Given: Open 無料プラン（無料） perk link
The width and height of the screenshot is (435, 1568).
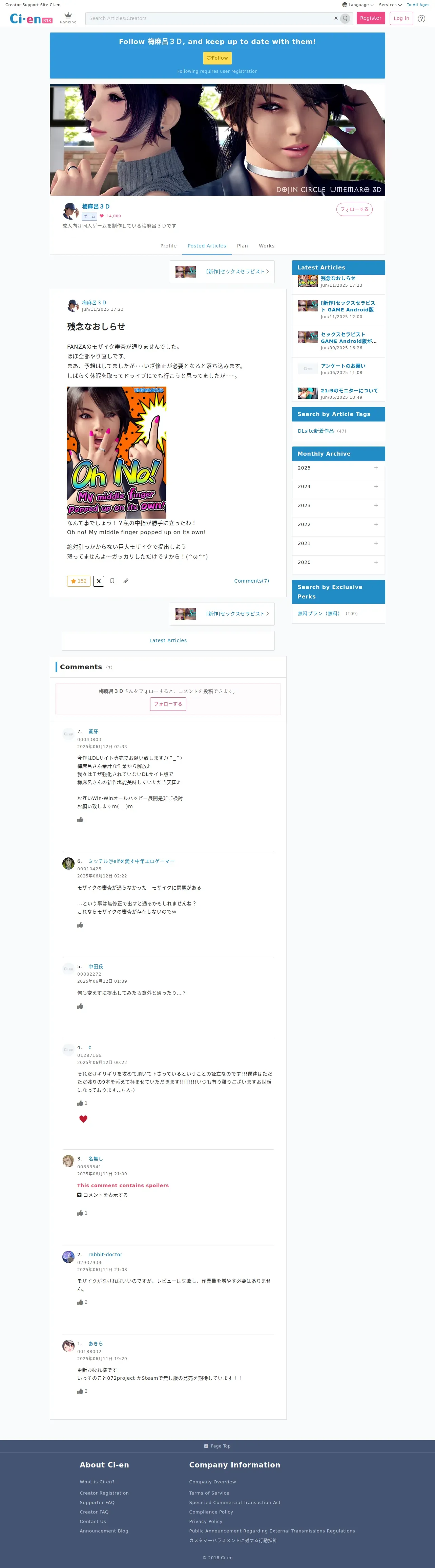Looking at the screenshot, I should point(319,614).
